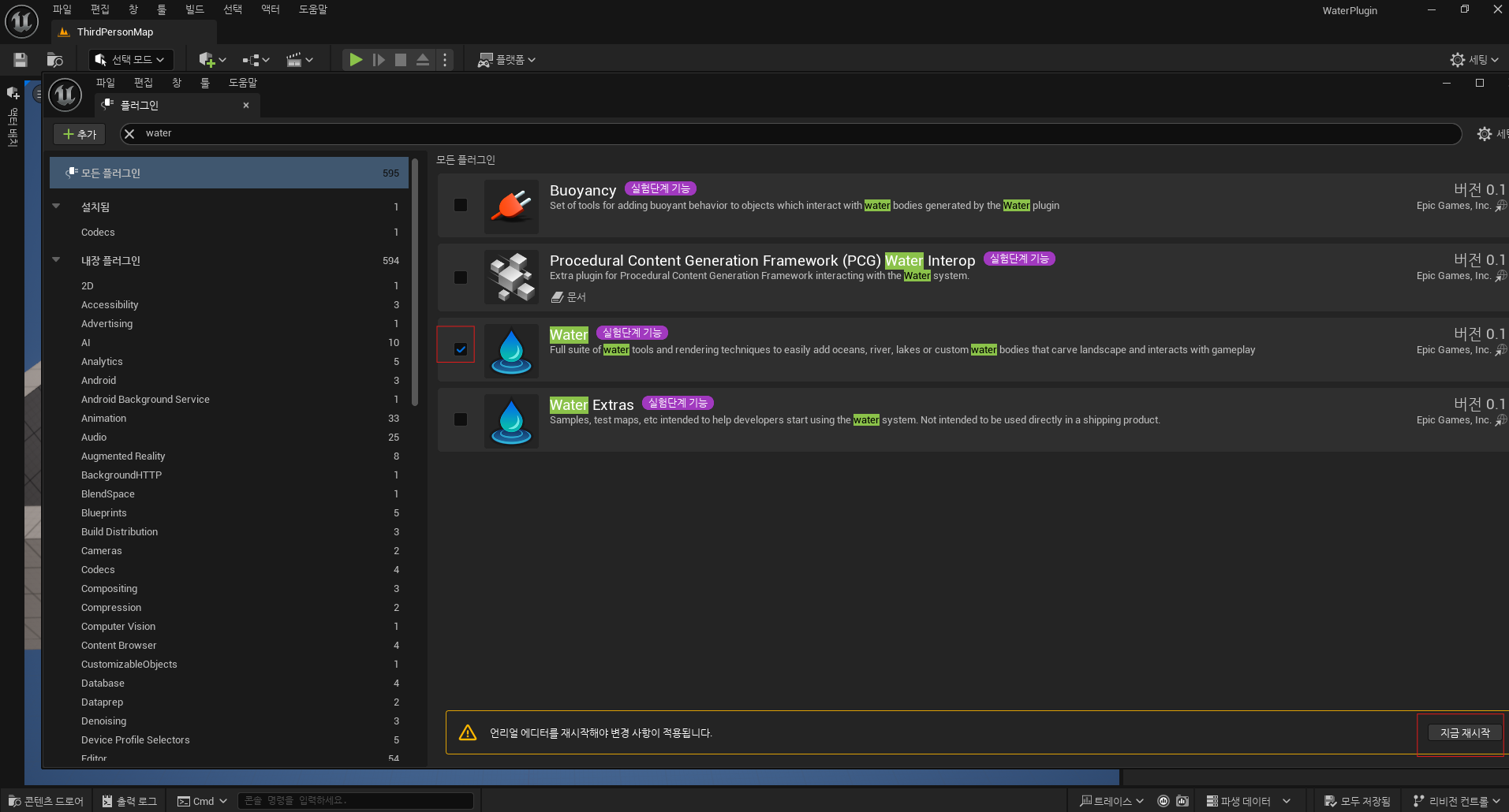Viewport: 1509px width, 812px height.
Task: Open the content browser folder icon in main toolbar
Action: click(x=54, y=60)
